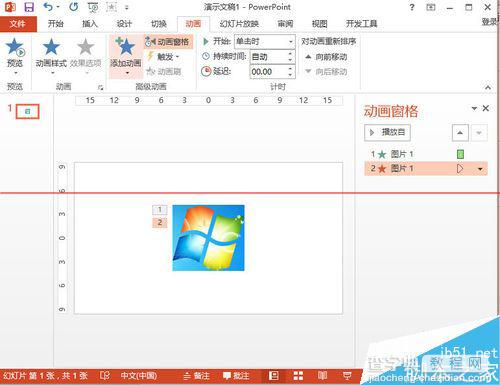Click the language indicator in status bar
This screenshot has width=500, height=385.
pyautogui.click(x=139, y=376)
